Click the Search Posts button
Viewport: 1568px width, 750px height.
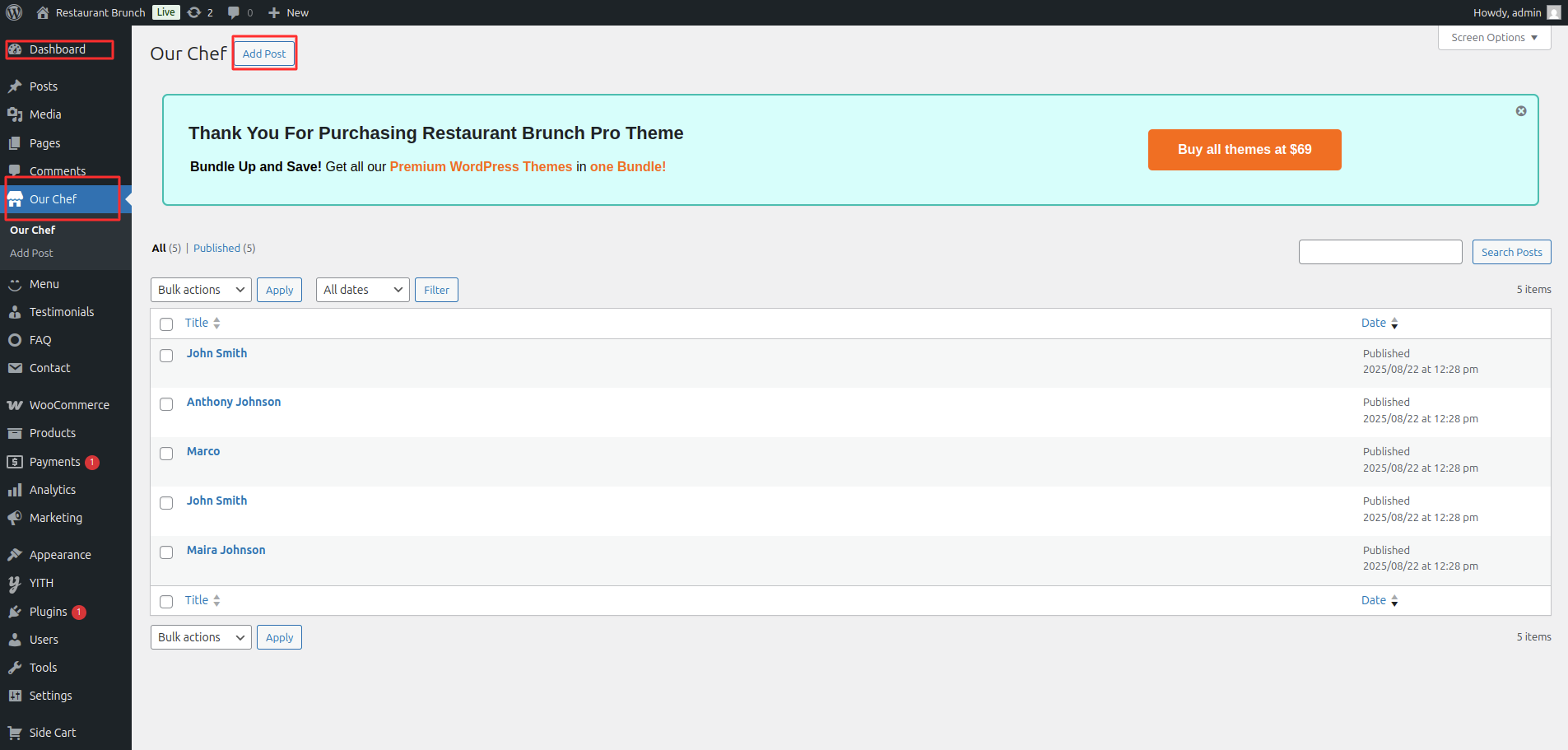point(1511,252)
